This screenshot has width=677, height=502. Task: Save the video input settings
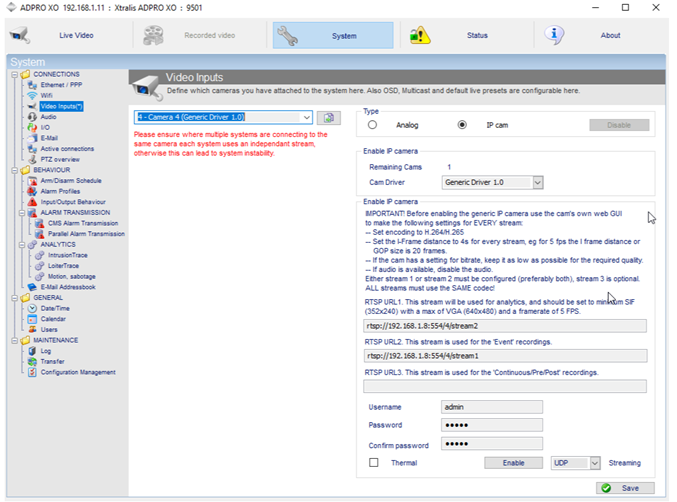click(x=625, y=488)
